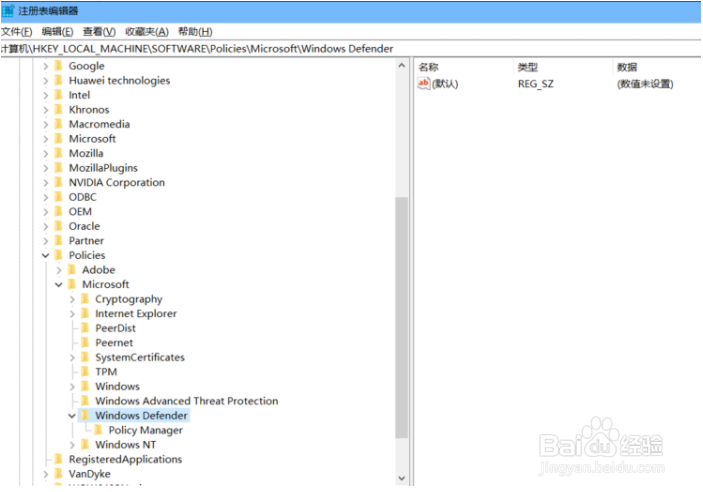Image resolution: width=703 pixels, height=492 pixels.
Task: Expand the Huawei technologies key
Action: click(x=45, y=81)
